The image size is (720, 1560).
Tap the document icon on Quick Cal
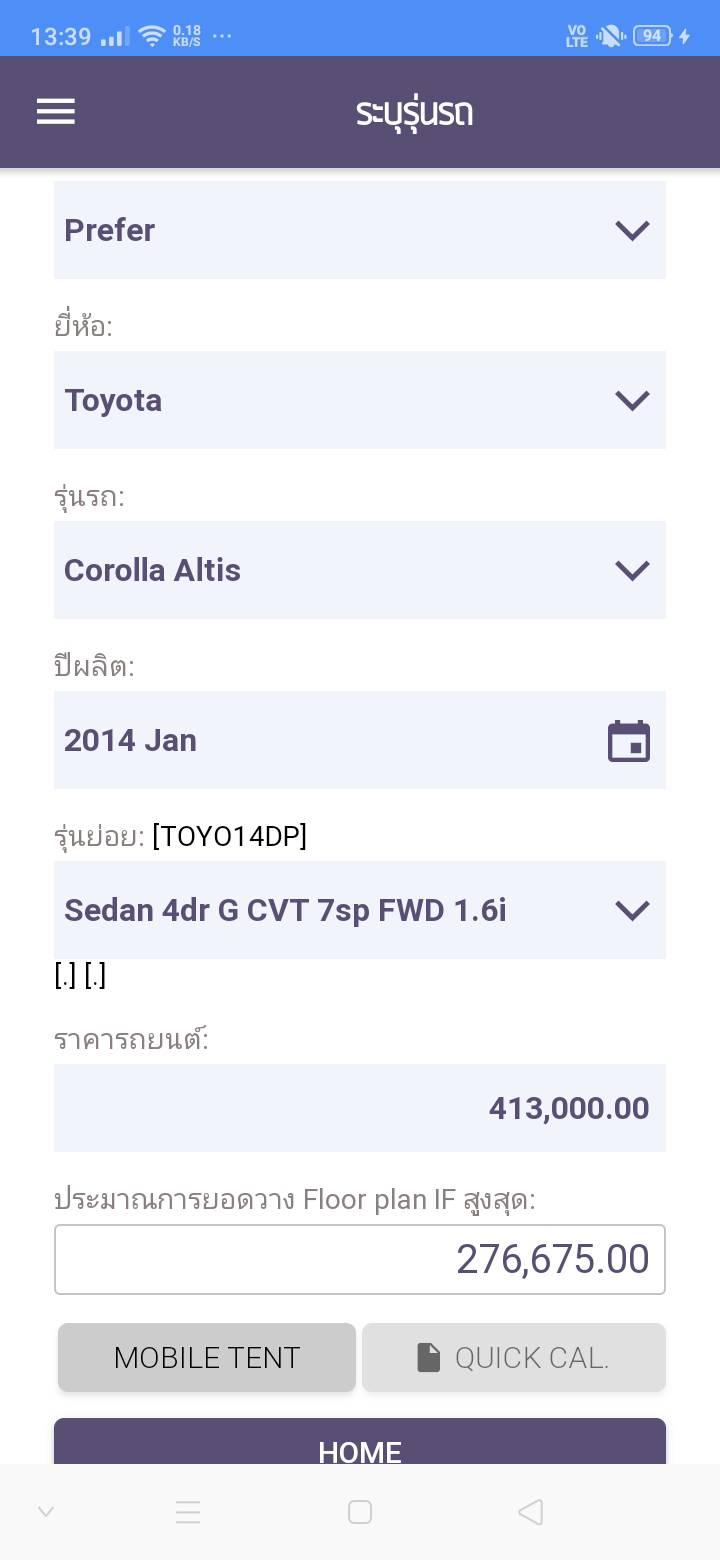pos(429,1357)
